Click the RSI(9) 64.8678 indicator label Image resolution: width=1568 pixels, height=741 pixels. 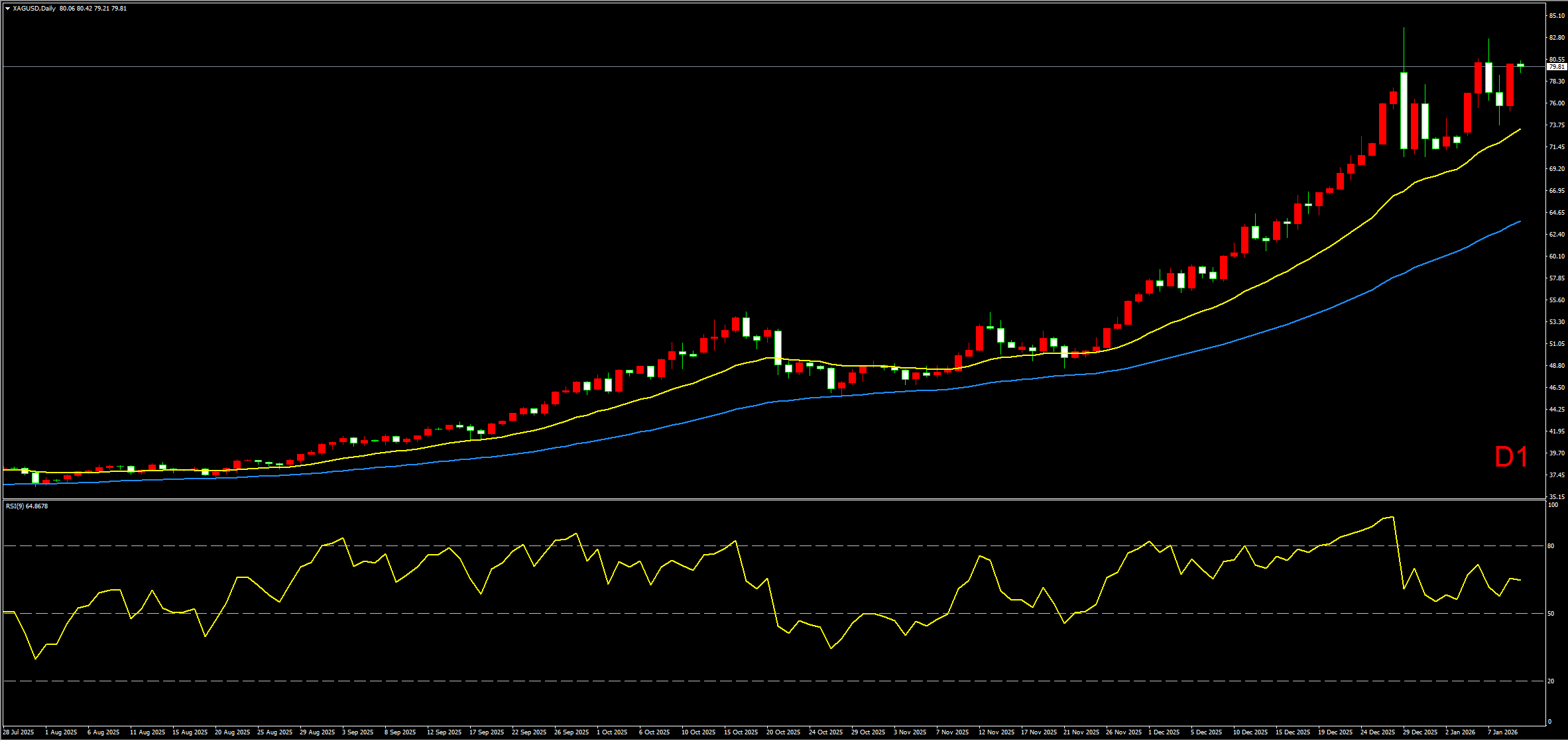(27, 506)
